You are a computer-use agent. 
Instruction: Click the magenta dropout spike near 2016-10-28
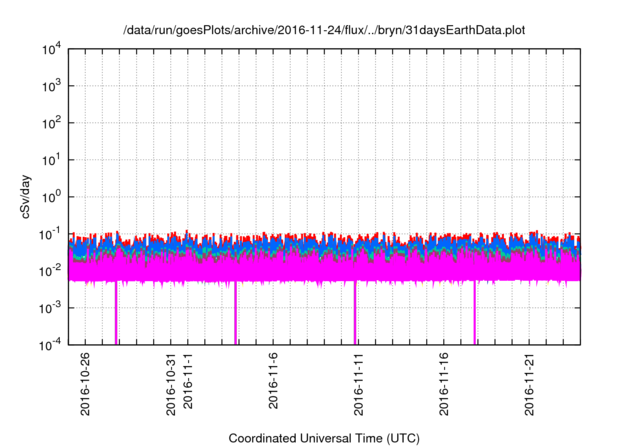coord(116,313)
